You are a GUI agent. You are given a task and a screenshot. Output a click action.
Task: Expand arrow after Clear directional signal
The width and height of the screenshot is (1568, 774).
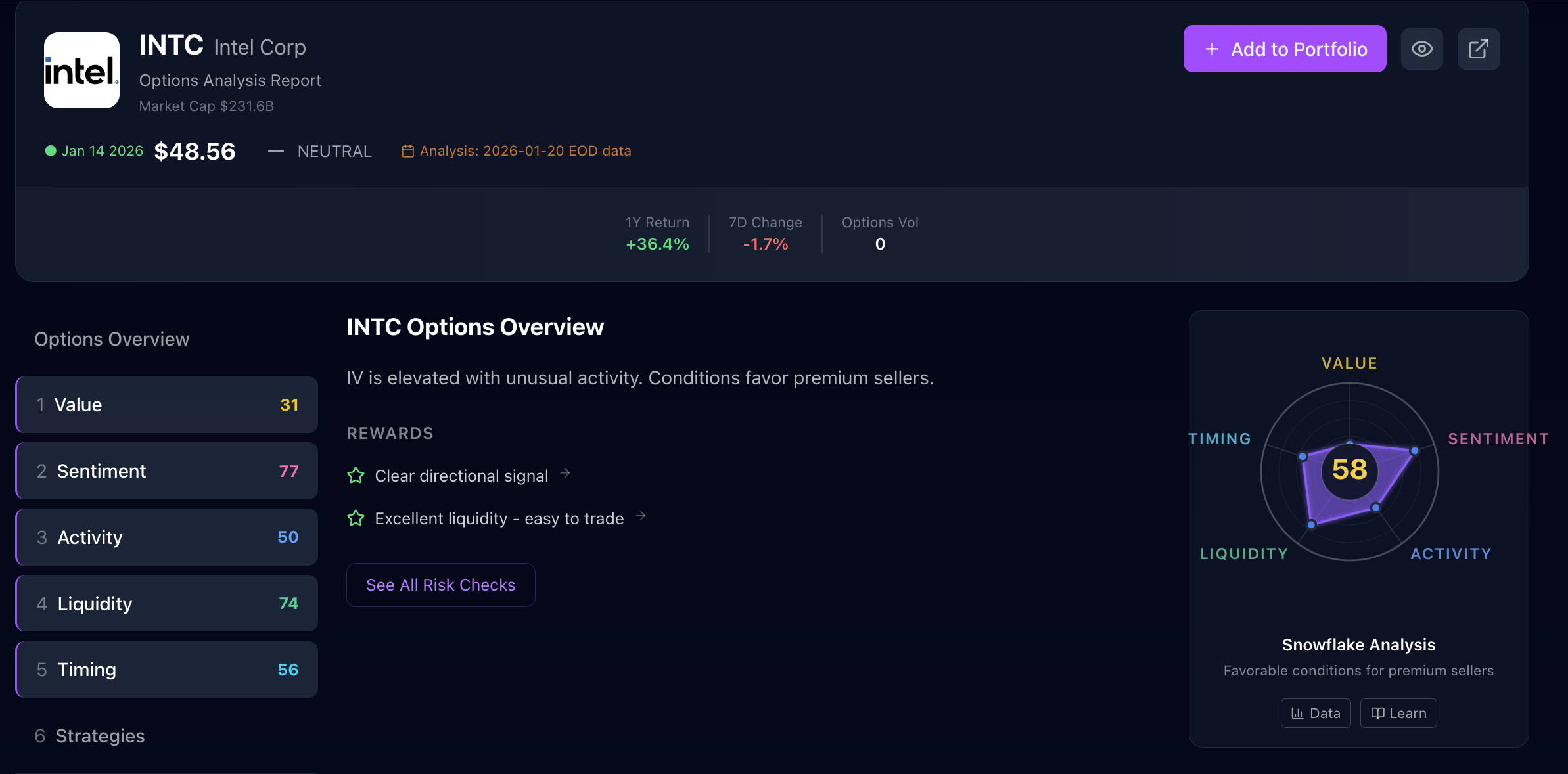tap(565, 473)
